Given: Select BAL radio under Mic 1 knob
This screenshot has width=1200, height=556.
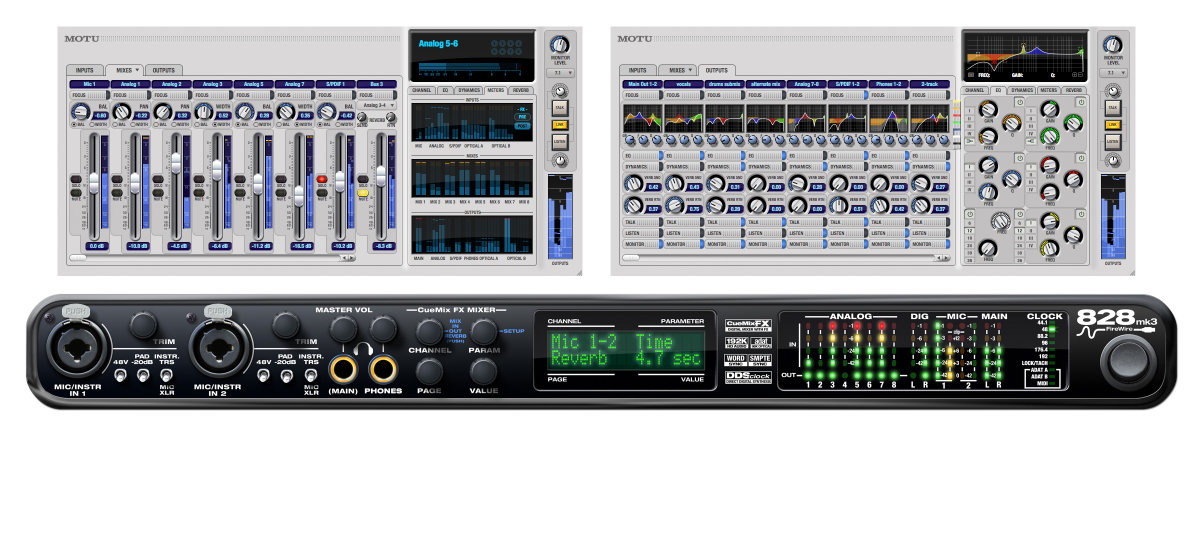Looking at the screenshot, I should [x=73, y=124].
